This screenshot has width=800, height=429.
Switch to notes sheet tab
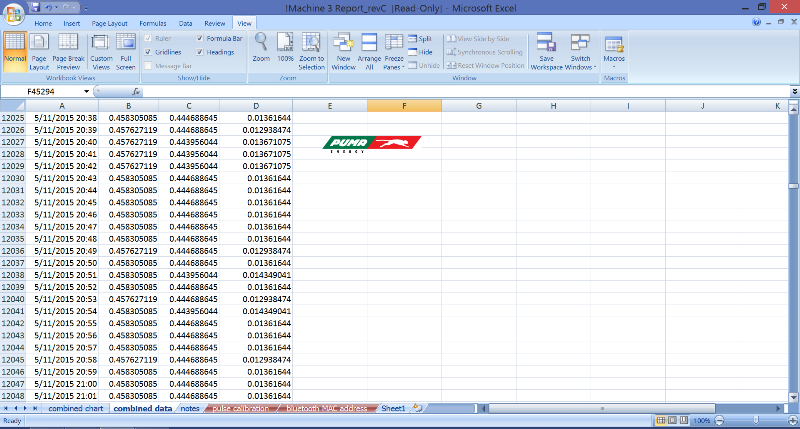click(190, 408)
